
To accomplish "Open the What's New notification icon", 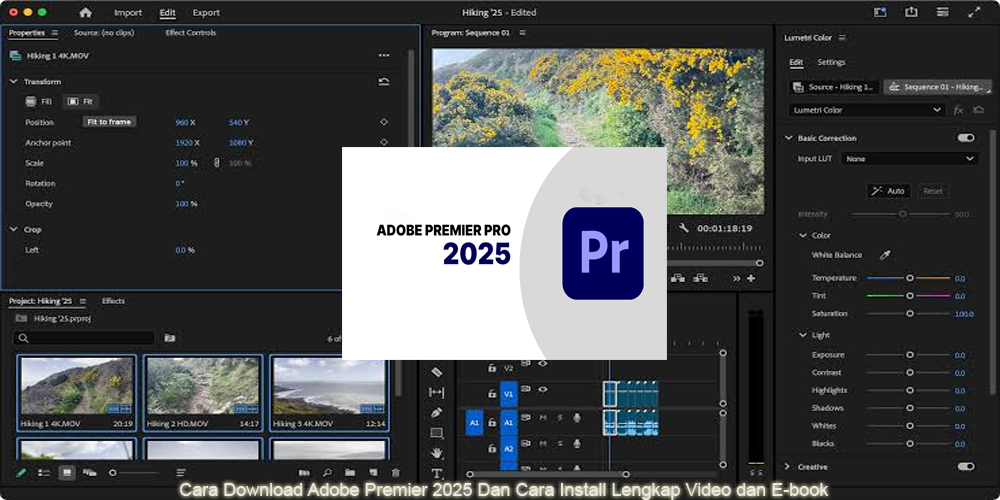I will [881, 12].
